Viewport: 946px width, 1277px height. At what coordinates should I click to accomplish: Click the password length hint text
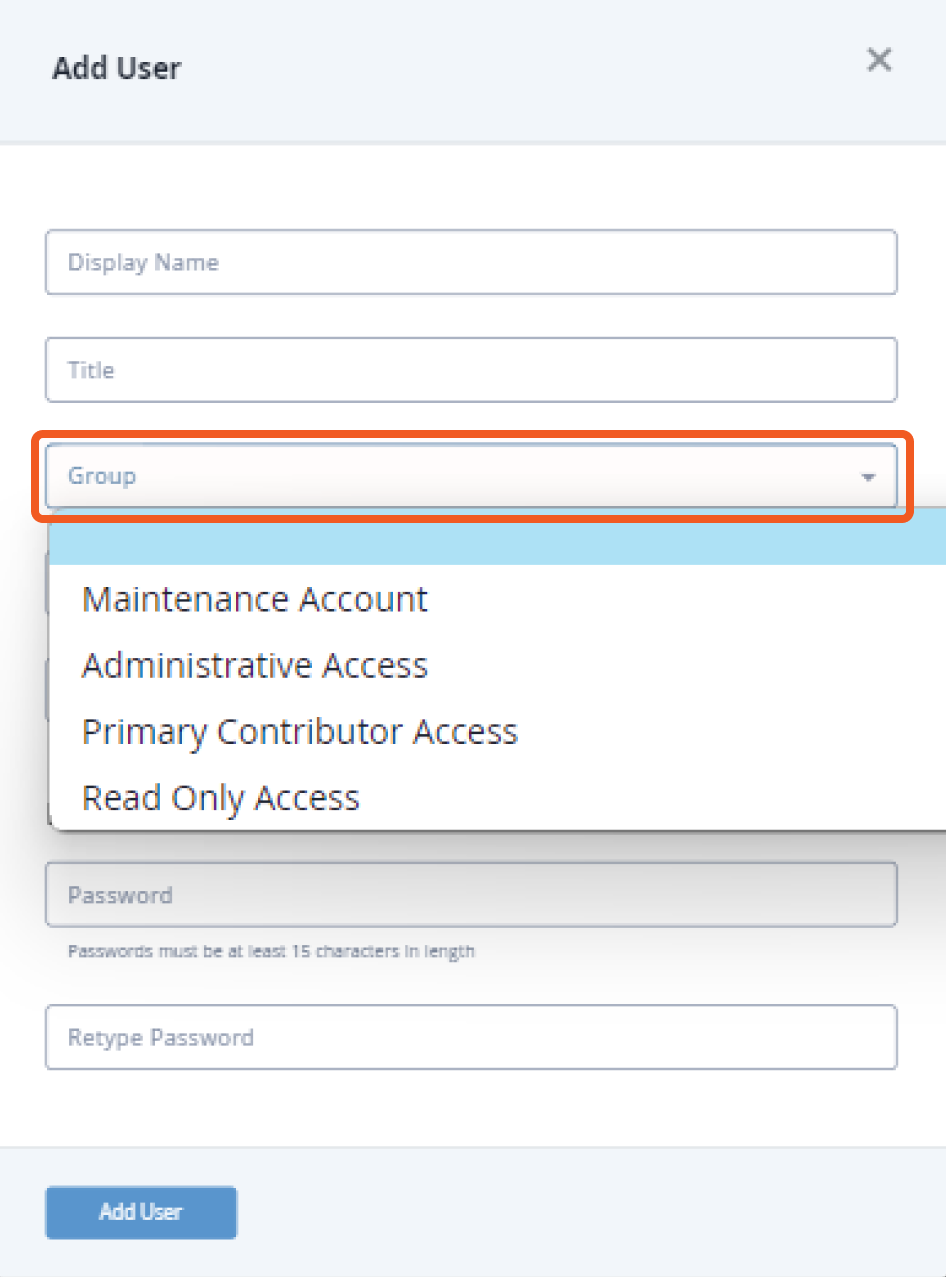pos(271,951)
